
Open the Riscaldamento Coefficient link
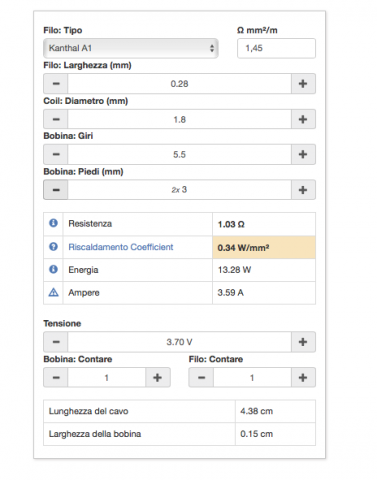tap(121, 247)
